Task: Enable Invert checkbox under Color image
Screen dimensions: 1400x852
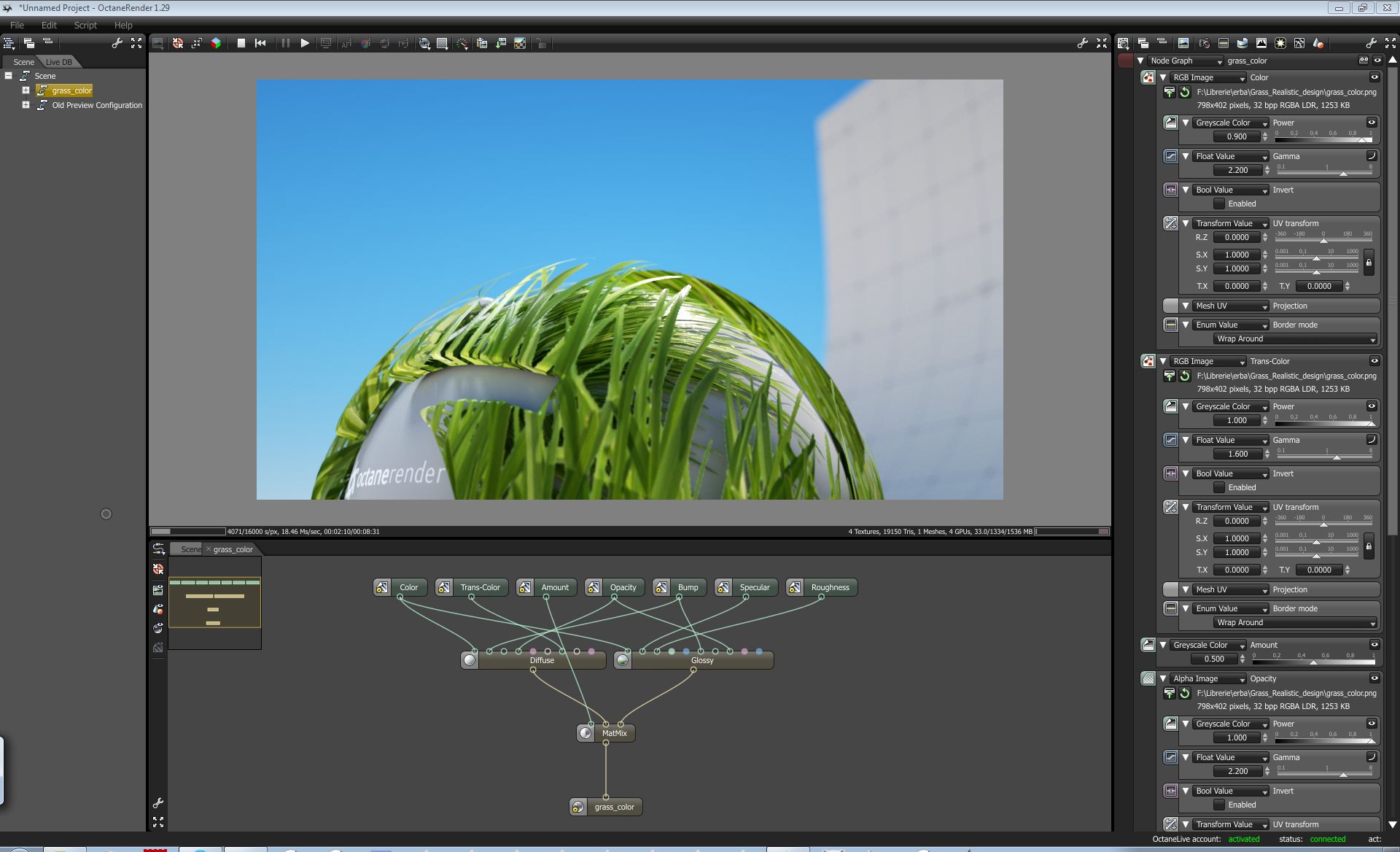Action: pyautogui.click(x=1219, y=204)
